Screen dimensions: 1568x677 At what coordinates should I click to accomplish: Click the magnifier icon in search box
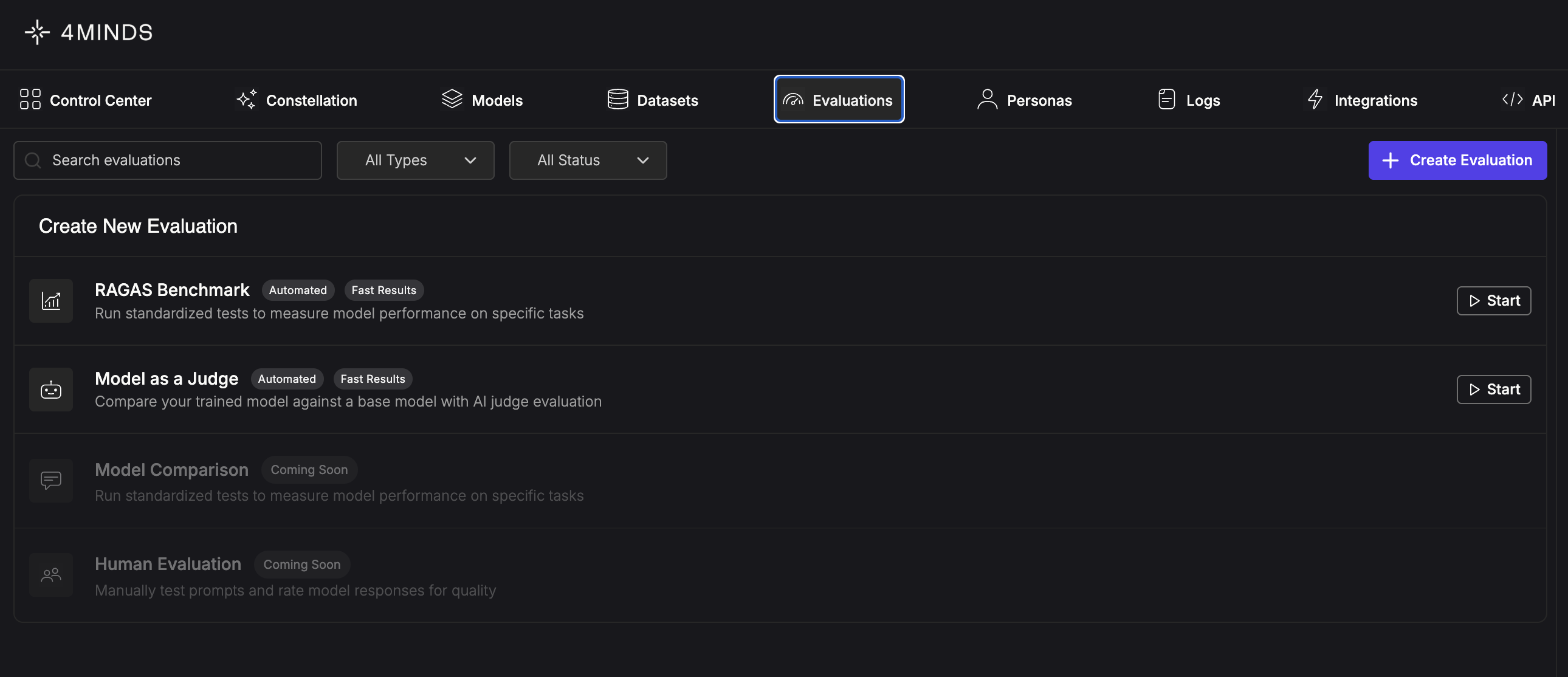(33, 160)
